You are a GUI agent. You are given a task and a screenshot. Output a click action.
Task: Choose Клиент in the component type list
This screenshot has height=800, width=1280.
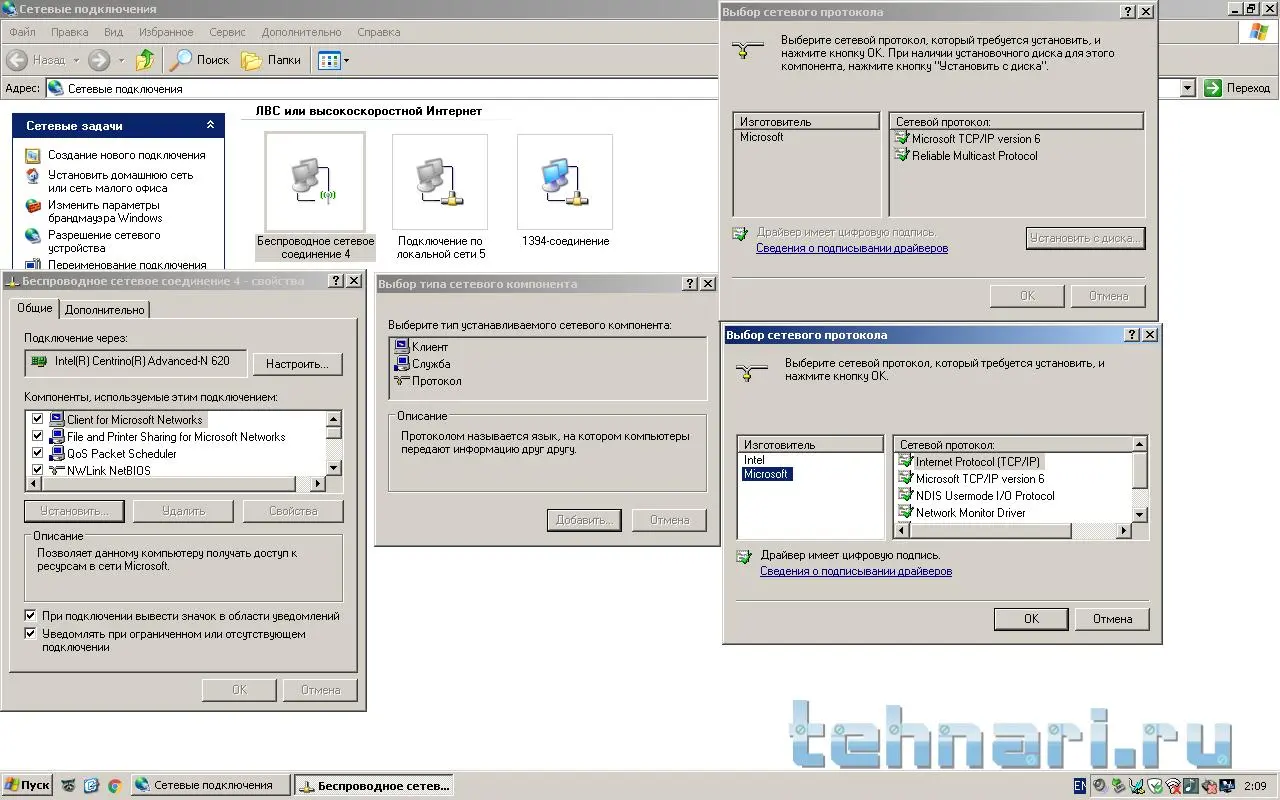(x=421, y=347)
